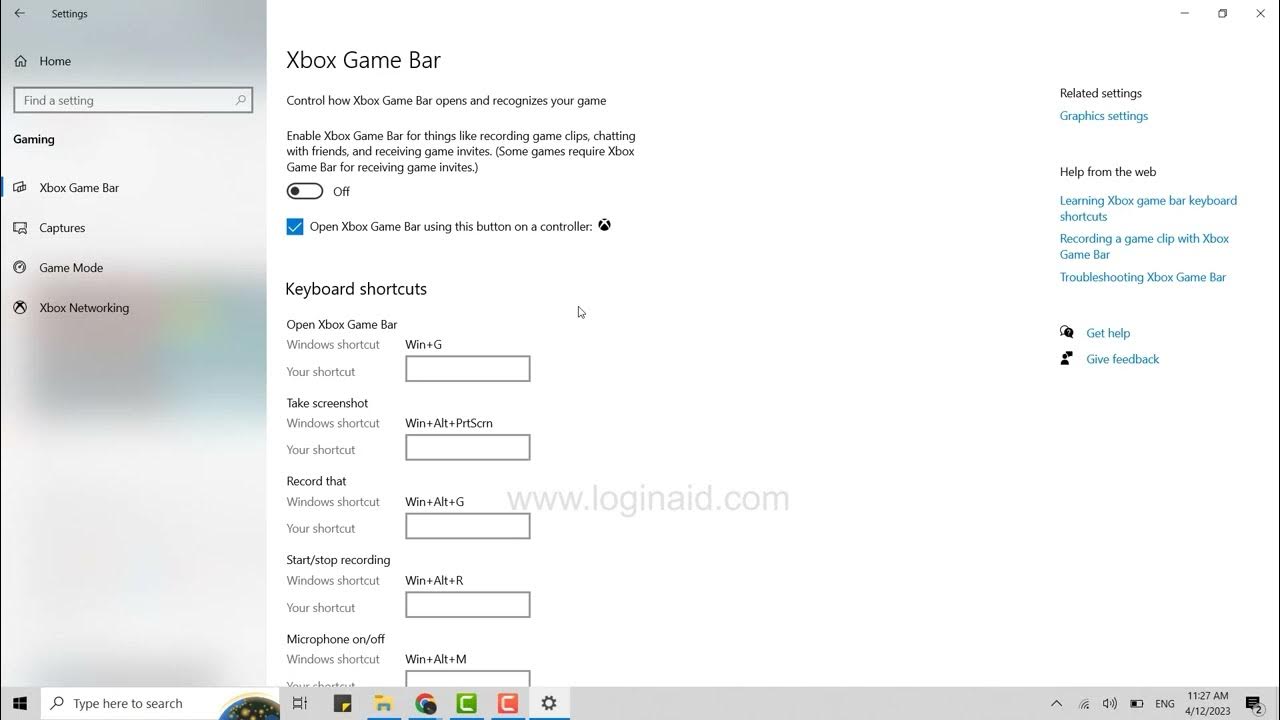The image size is (1280, 720).
Task: Click the Xbox logo controller button icon
Action: 605,226
